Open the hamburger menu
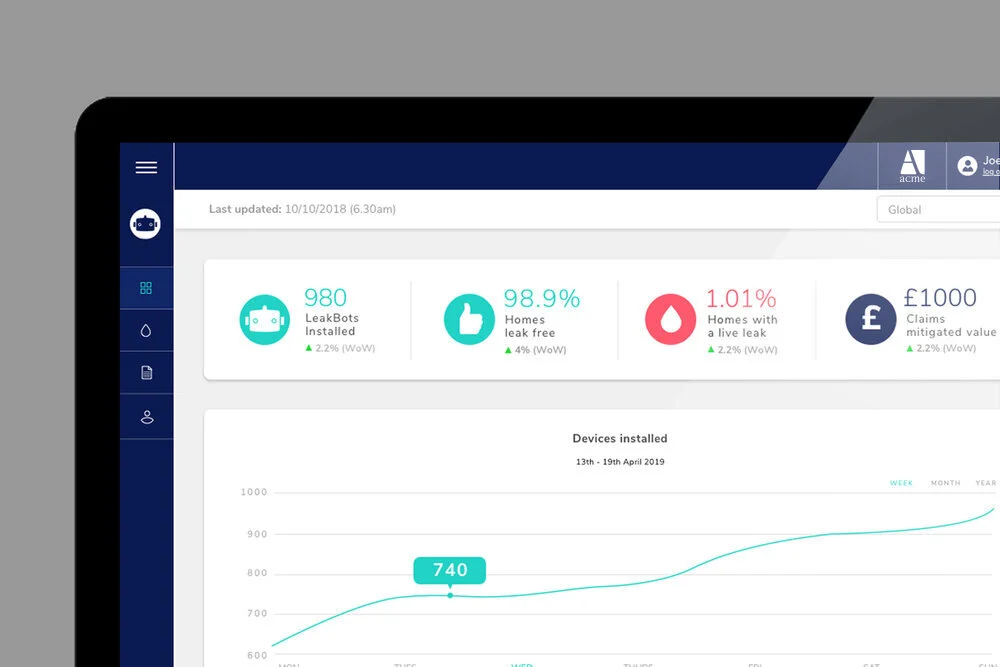1000x667 pixels. pos(146,167)
